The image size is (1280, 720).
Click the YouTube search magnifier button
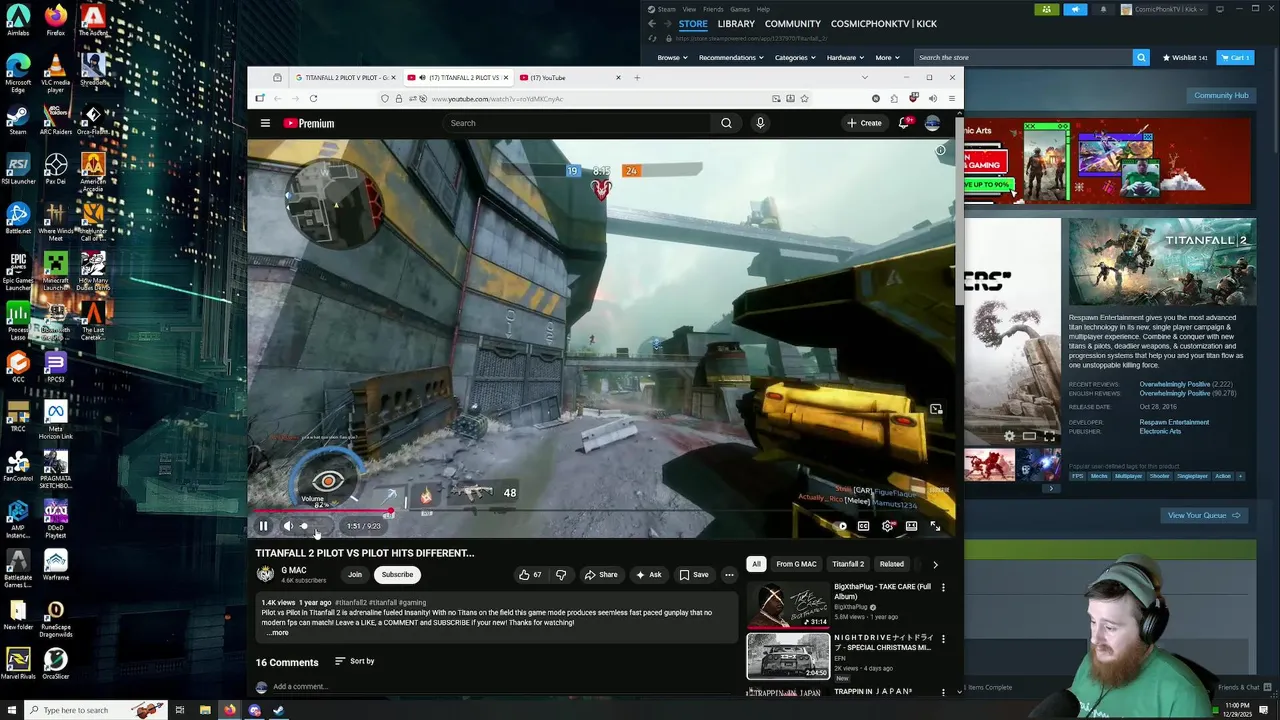click(726, 123)
